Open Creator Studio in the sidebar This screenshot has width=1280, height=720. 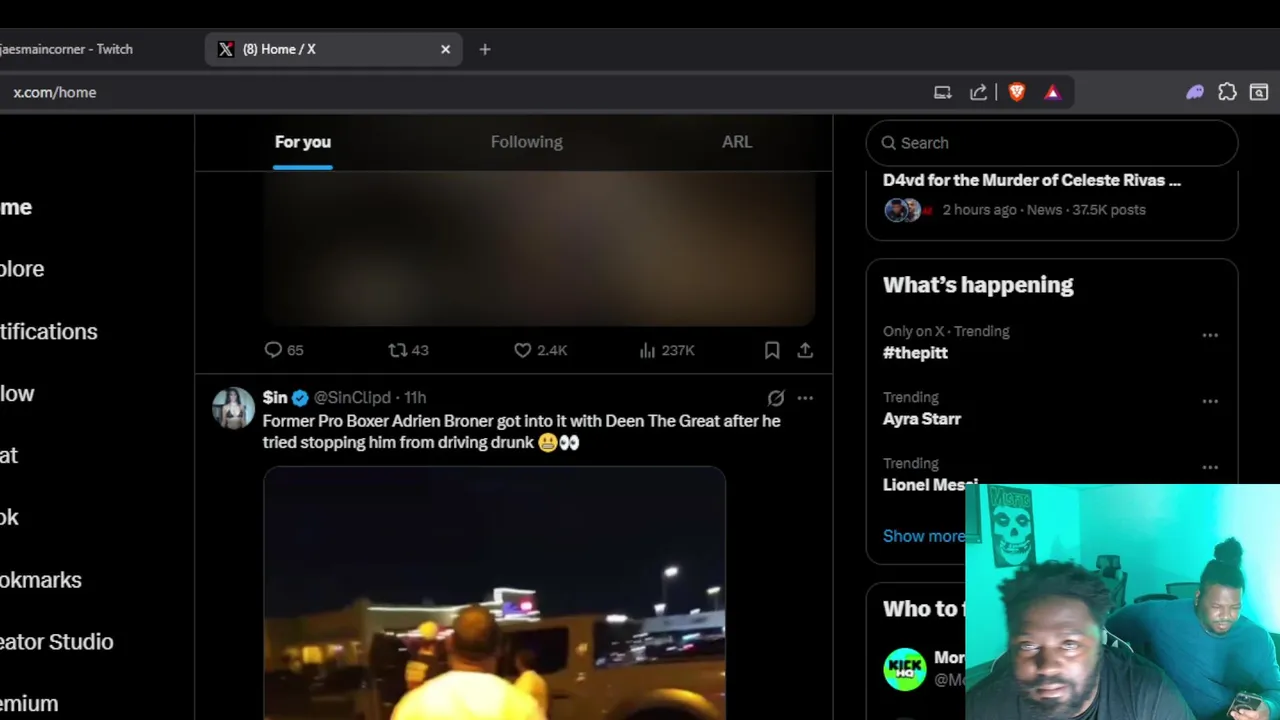(x=56, y=642)
